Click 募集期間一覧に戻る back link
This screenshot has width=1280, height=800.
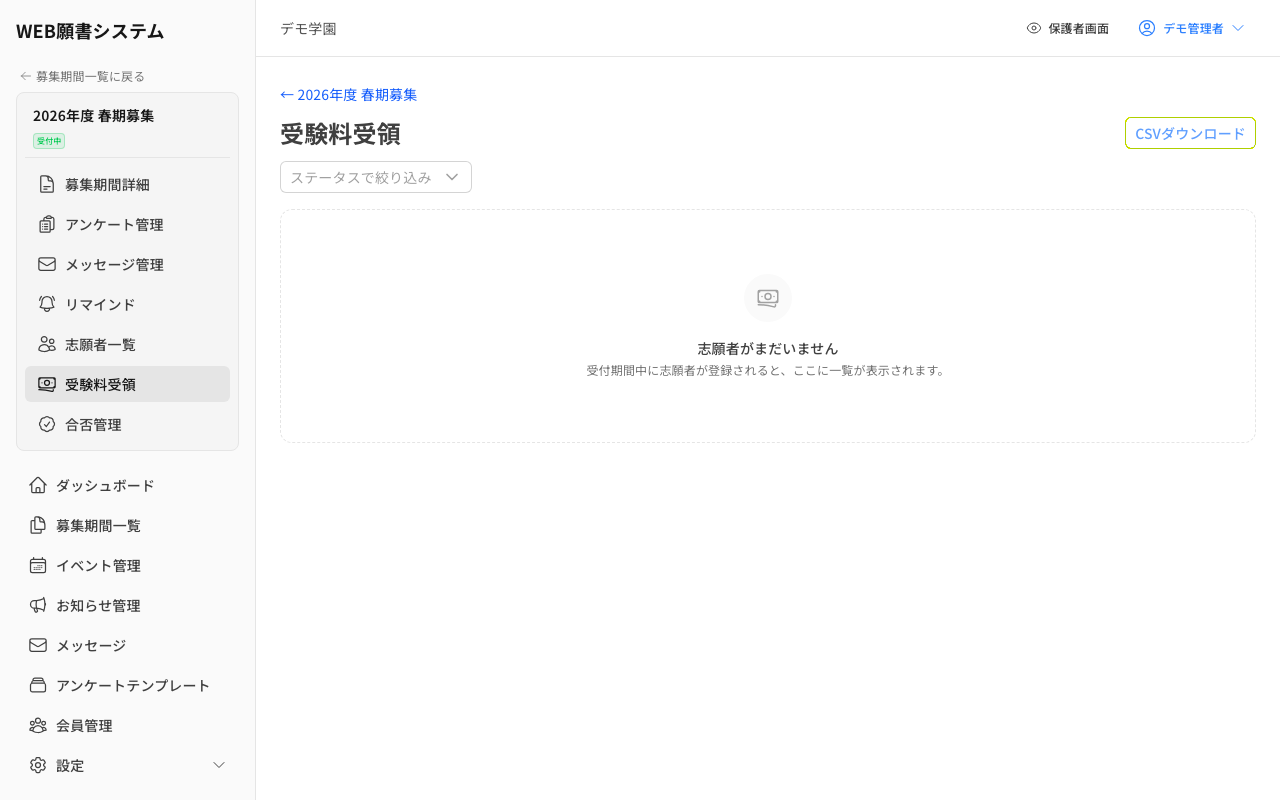click(82, 76)
